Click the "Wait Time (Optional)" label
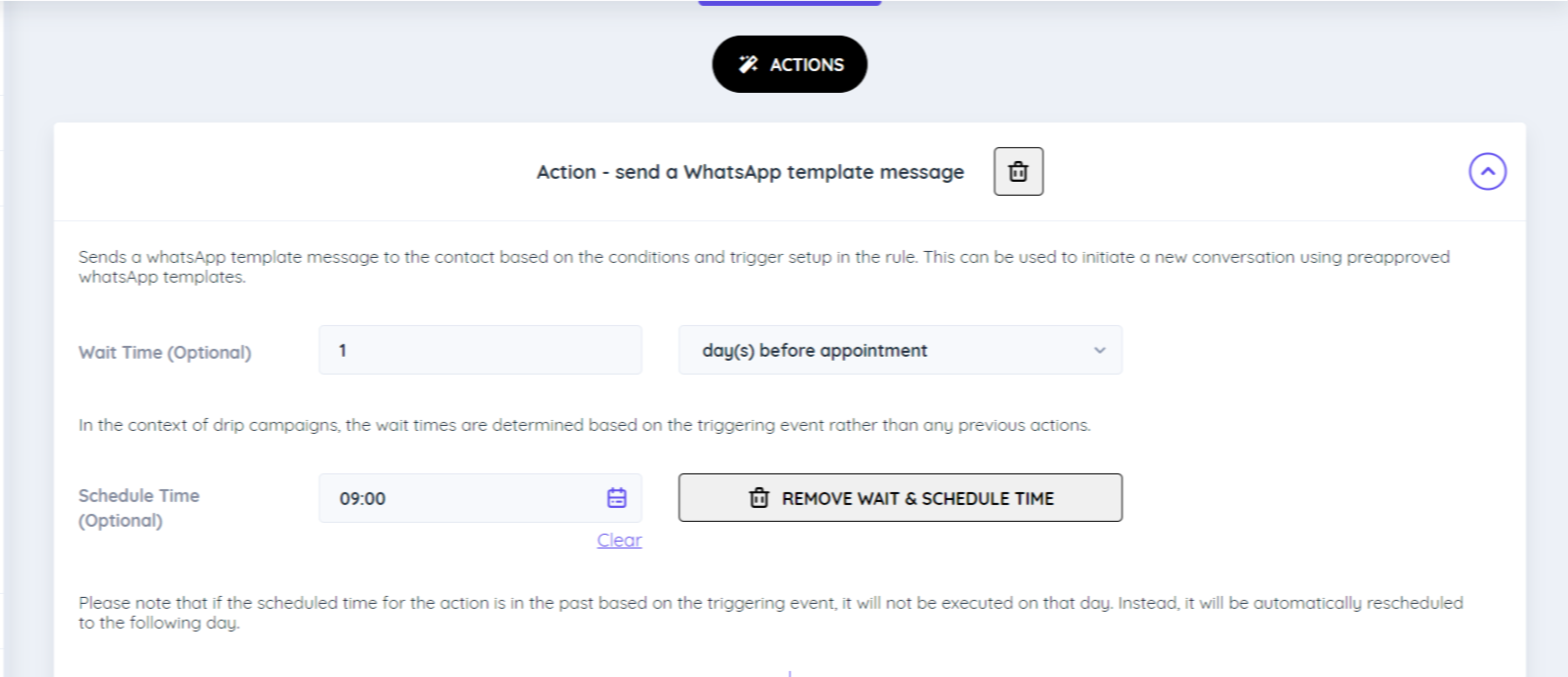The width and height of the screenshot is (1568, 677). [165, 353]
